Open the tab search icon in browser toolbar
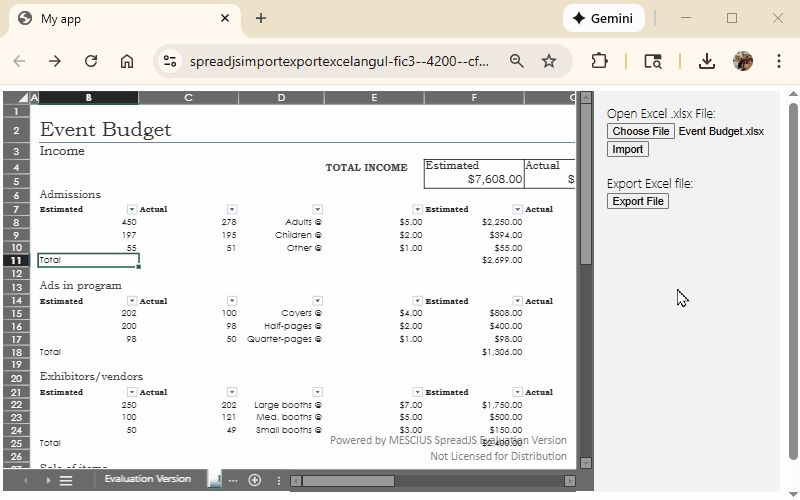The image size is (800, 500). click(653, 61)
